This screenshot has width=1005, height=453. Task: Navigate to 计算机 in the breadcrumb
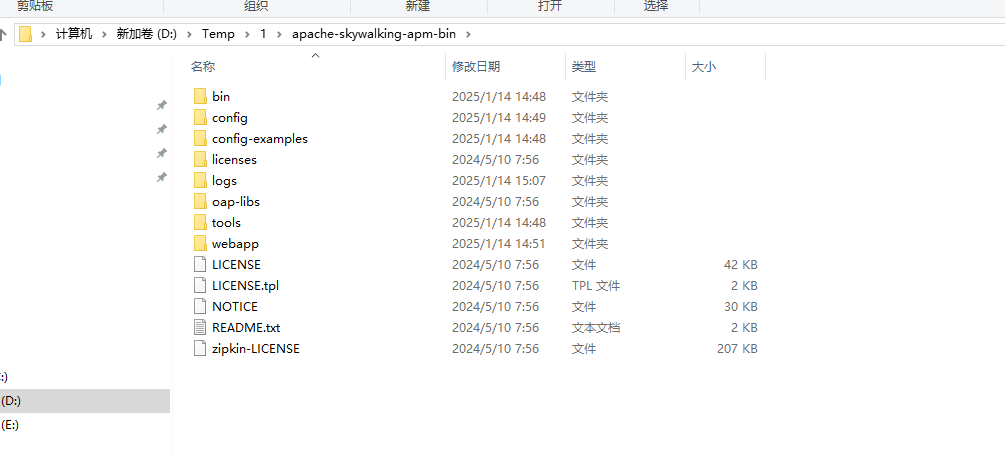pyautogui.click(x=74, y=34)
